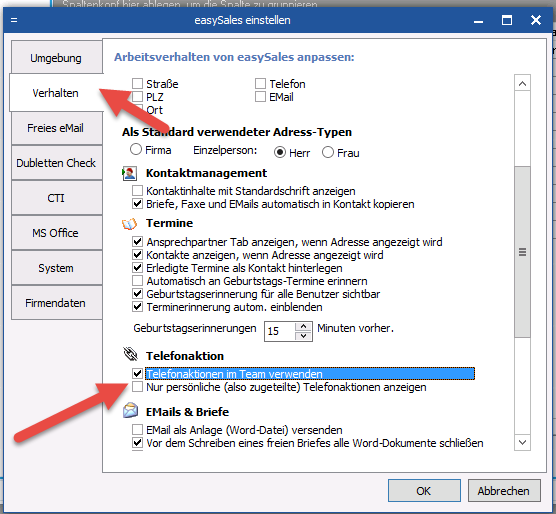Open the Dubletten Check tab

point(56,163)
